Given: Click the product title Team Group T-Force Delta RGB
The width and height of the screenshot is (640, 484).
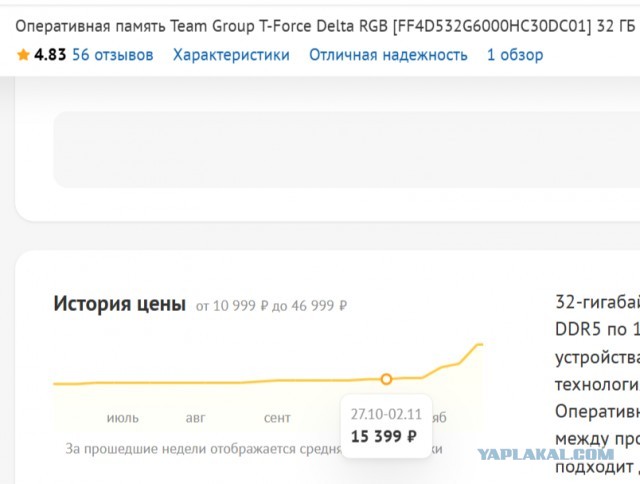Looking at the screenshot, I should (x=325, y=27).
